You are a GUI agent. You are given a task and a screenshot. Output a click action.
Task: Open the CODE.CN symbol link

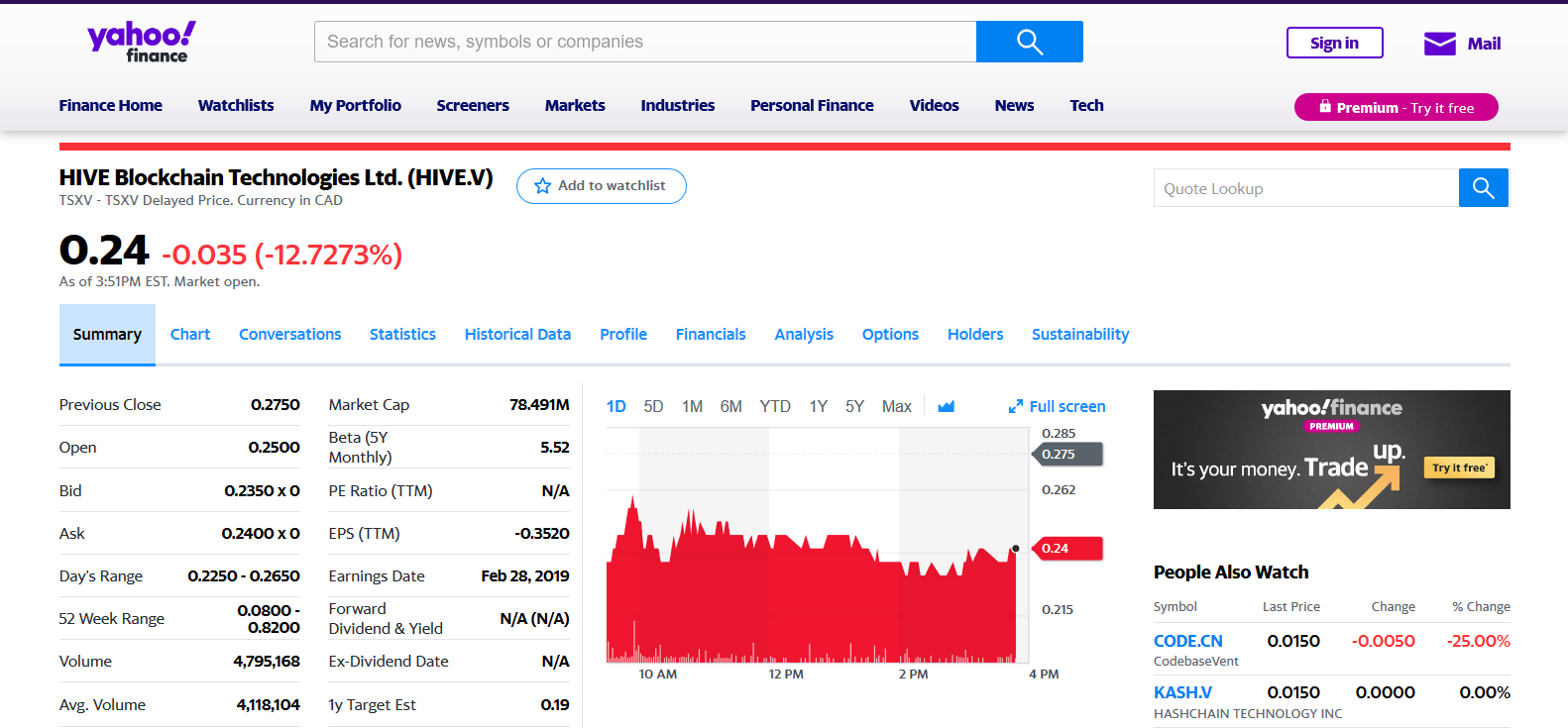pyautogui.click(x=1187, y=641)
